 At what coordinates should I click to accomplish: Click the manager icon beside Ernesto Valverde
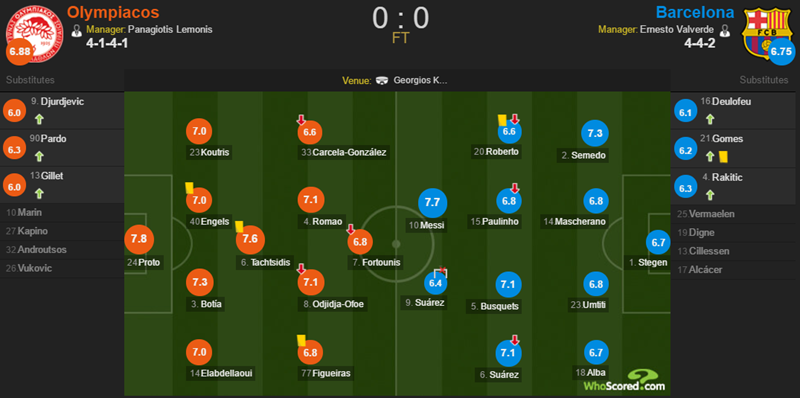[724, 30]
